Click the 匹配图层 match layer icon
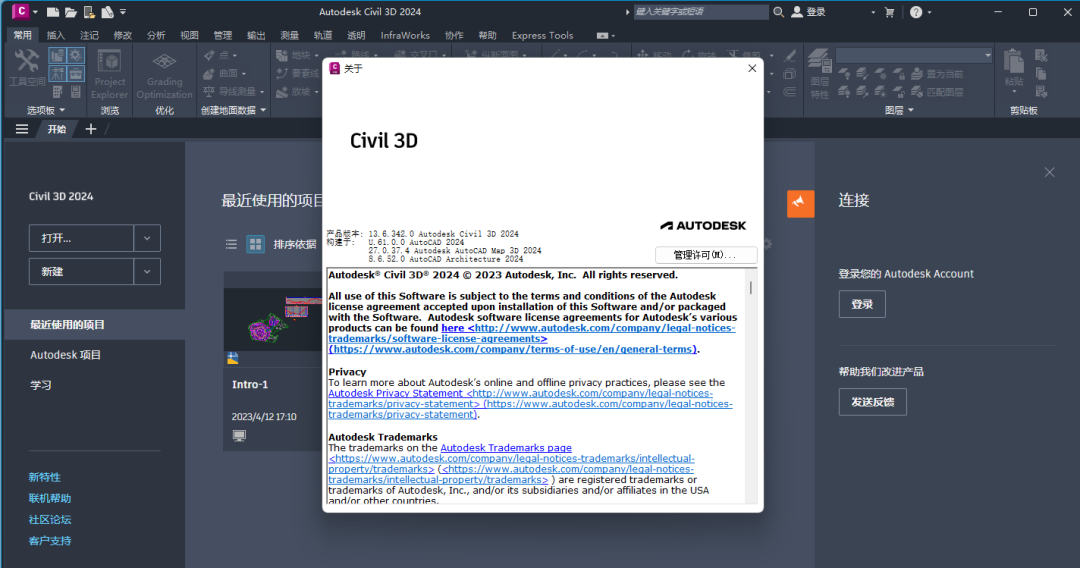1080x568 pixels. (917, 92)
